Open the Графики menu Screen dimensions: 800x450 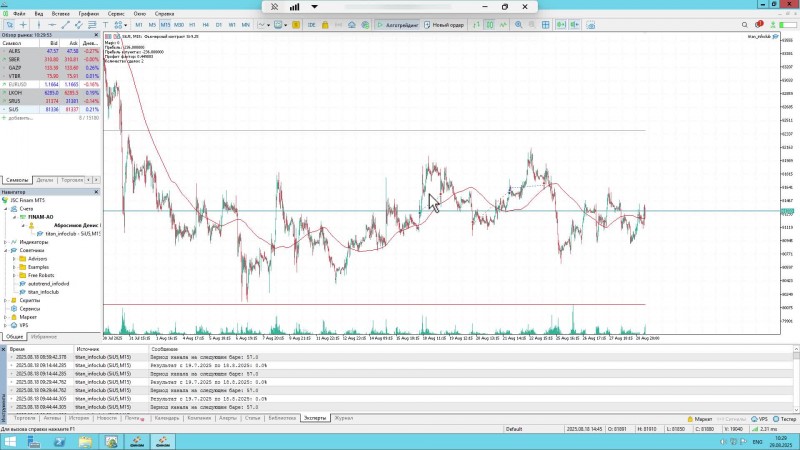click(89, 14)
